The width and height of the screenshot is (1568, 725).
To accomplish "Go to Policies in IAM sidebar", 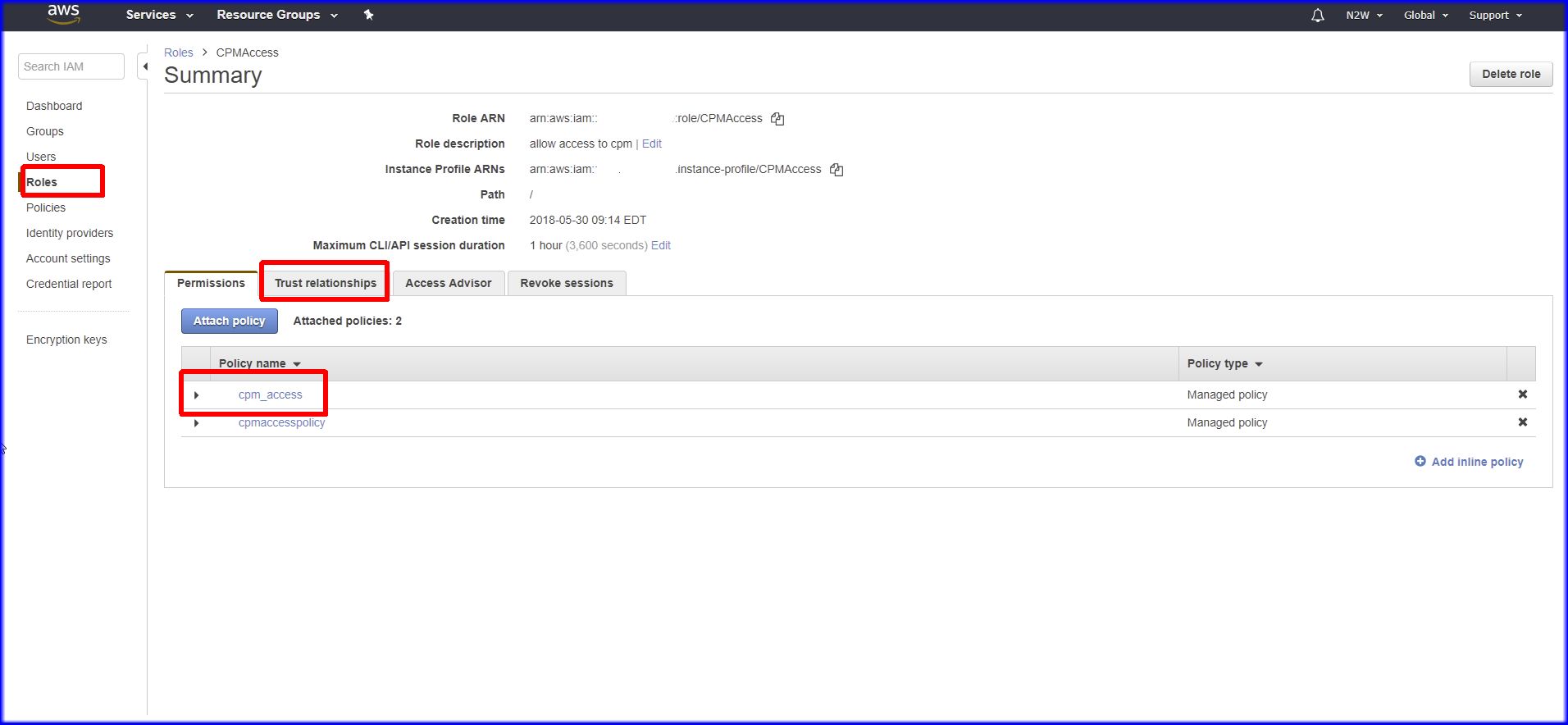I will (x=46, y=207).
